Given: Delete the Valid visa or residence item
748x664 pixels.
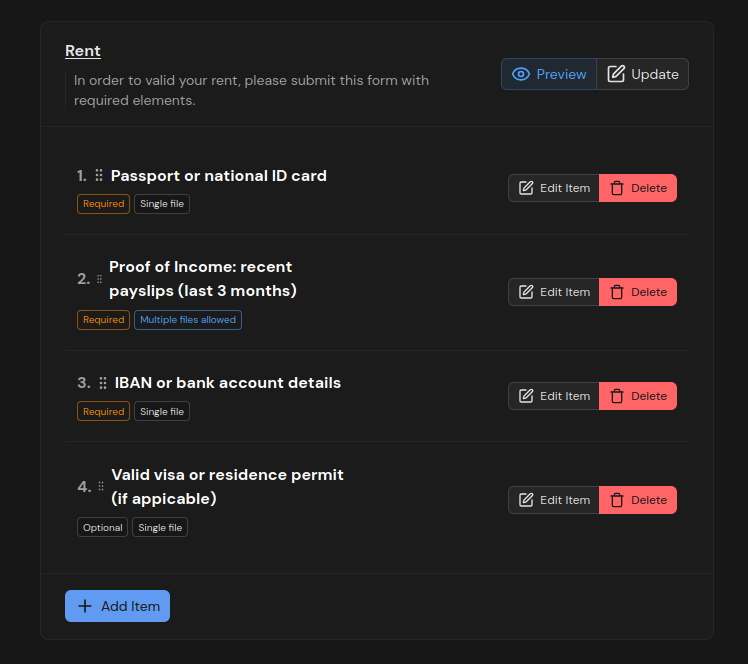Looking at the screenshot, I should (638, 500).
